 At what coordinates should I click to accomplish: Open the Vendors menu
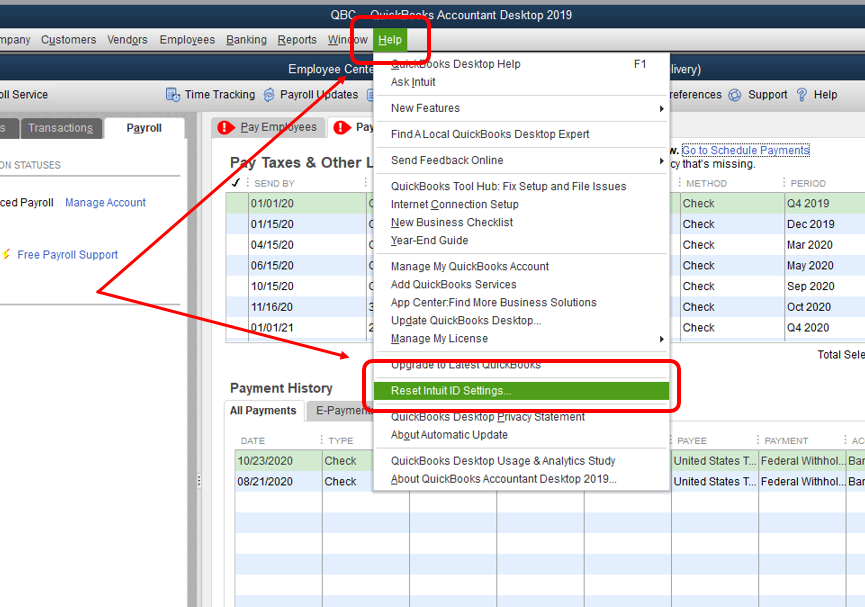pyautogui.click(x=127, y=40)
